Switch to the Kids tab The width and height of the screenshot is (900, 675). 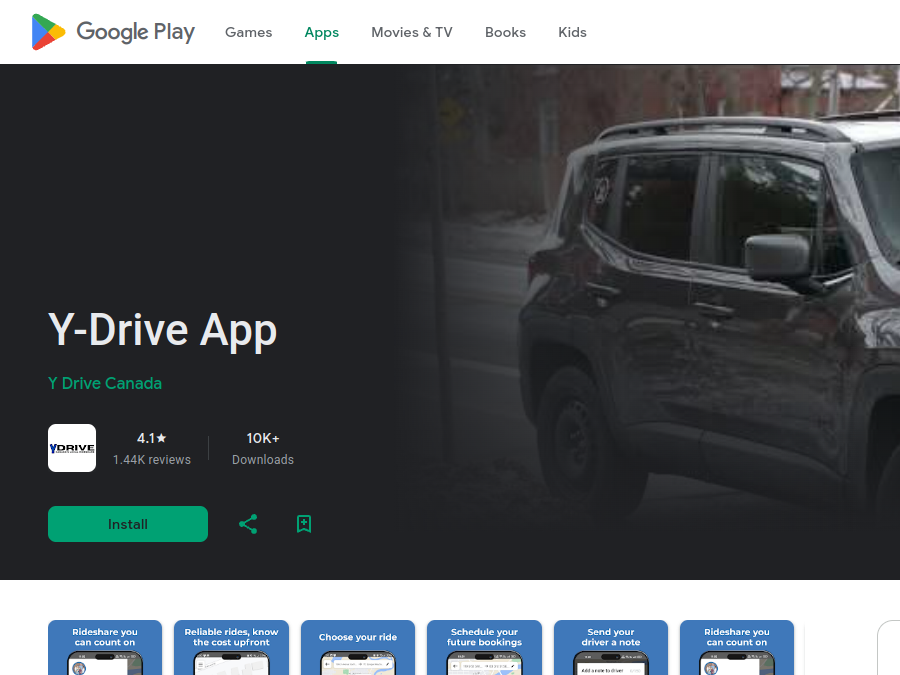coord(572,32)
